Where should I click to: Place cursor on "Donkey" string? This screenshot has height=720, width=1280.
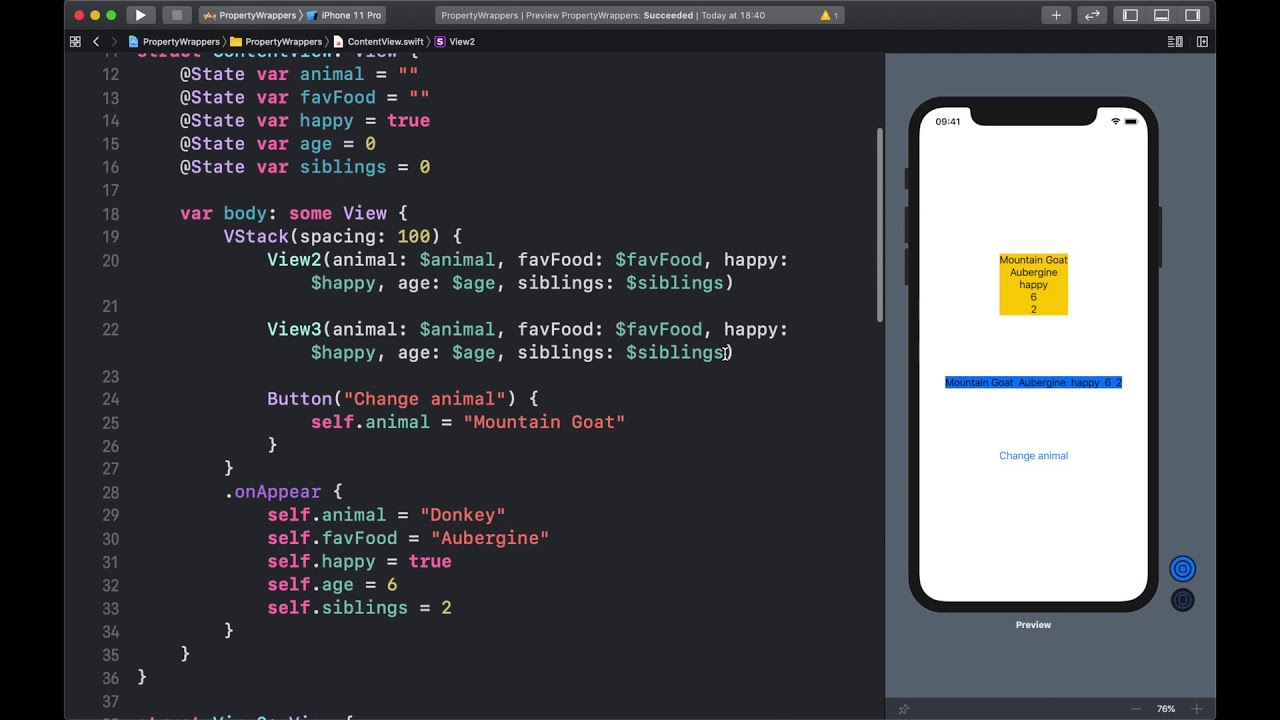click(463, 515)
